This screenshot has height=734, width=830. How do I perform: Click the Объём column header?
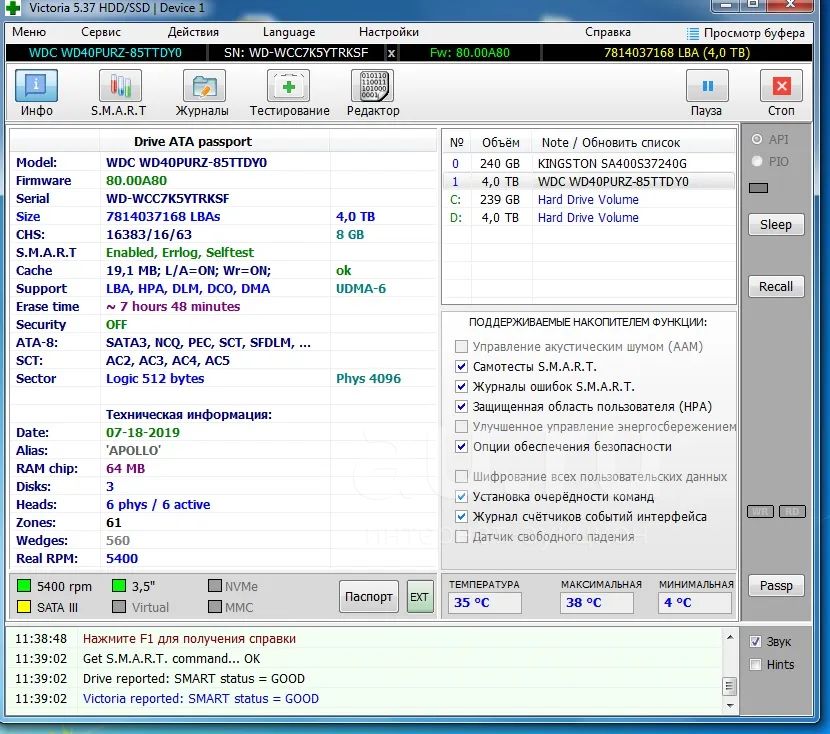[x=500, y=142]
